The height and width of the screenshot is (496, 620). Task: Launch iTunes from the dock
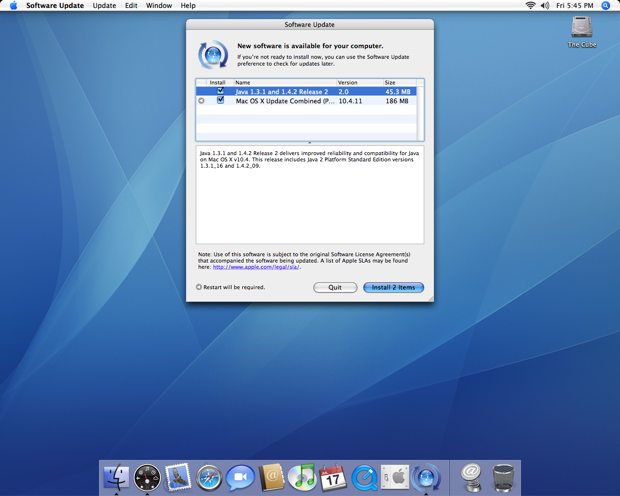point(302,477)
